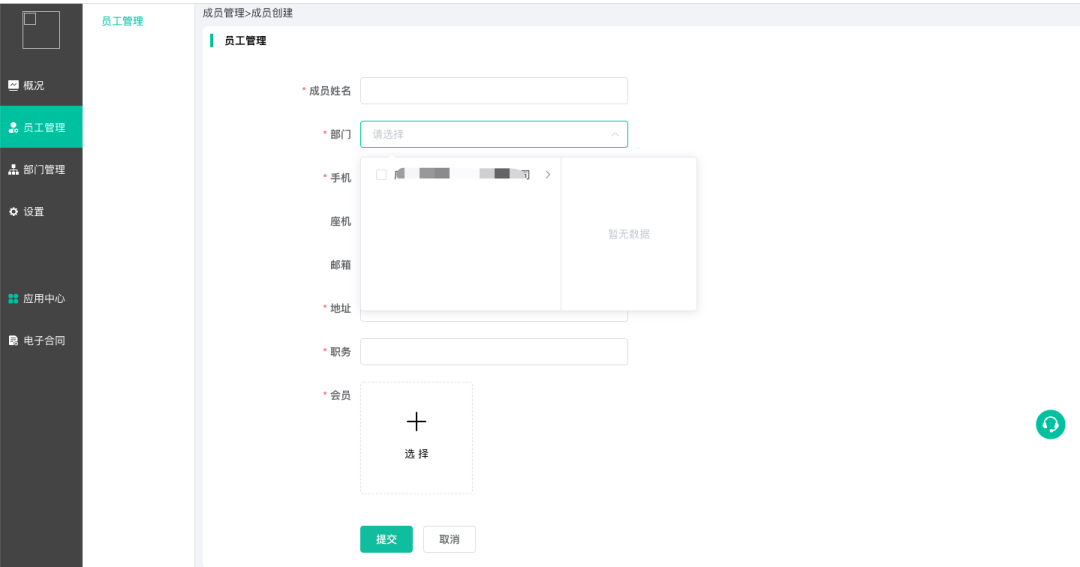Click the 员工管理 section heading
The image size is (1080, 567).
245,41
